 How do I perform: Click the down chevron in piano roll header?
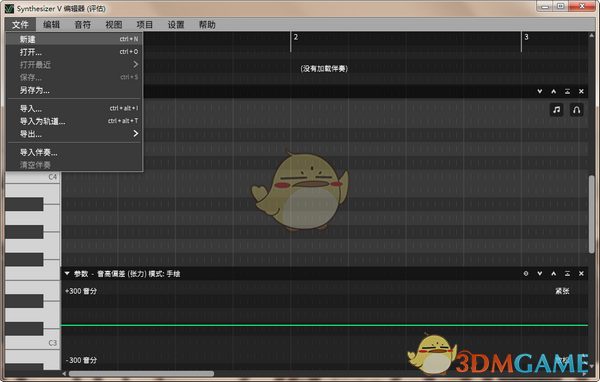click(540, 91)
